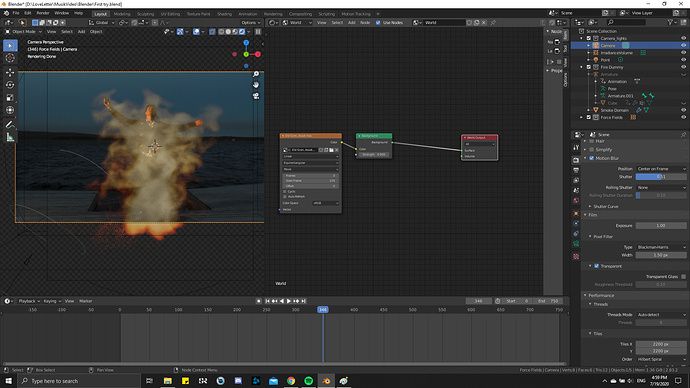The width and height of the screenshot is (690, 388).
Task: Activate the Rotate tool
Action: 10,85
